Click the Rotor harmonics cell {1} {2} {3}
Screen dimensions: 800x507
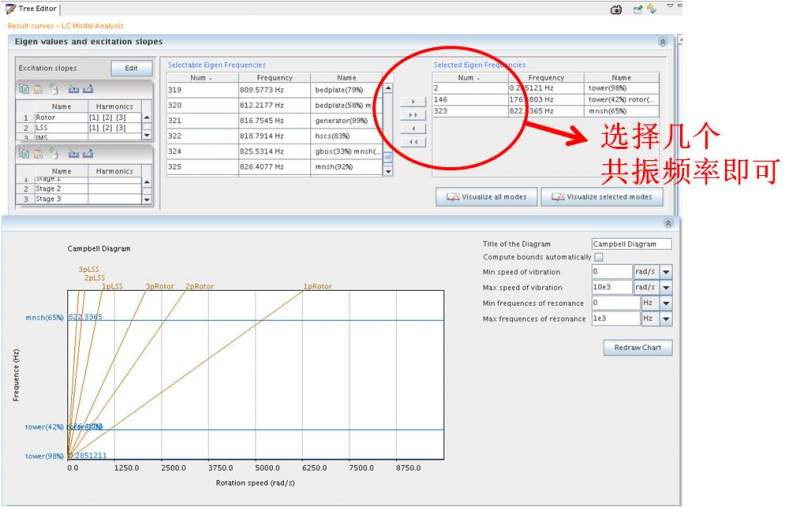point(114,117)
